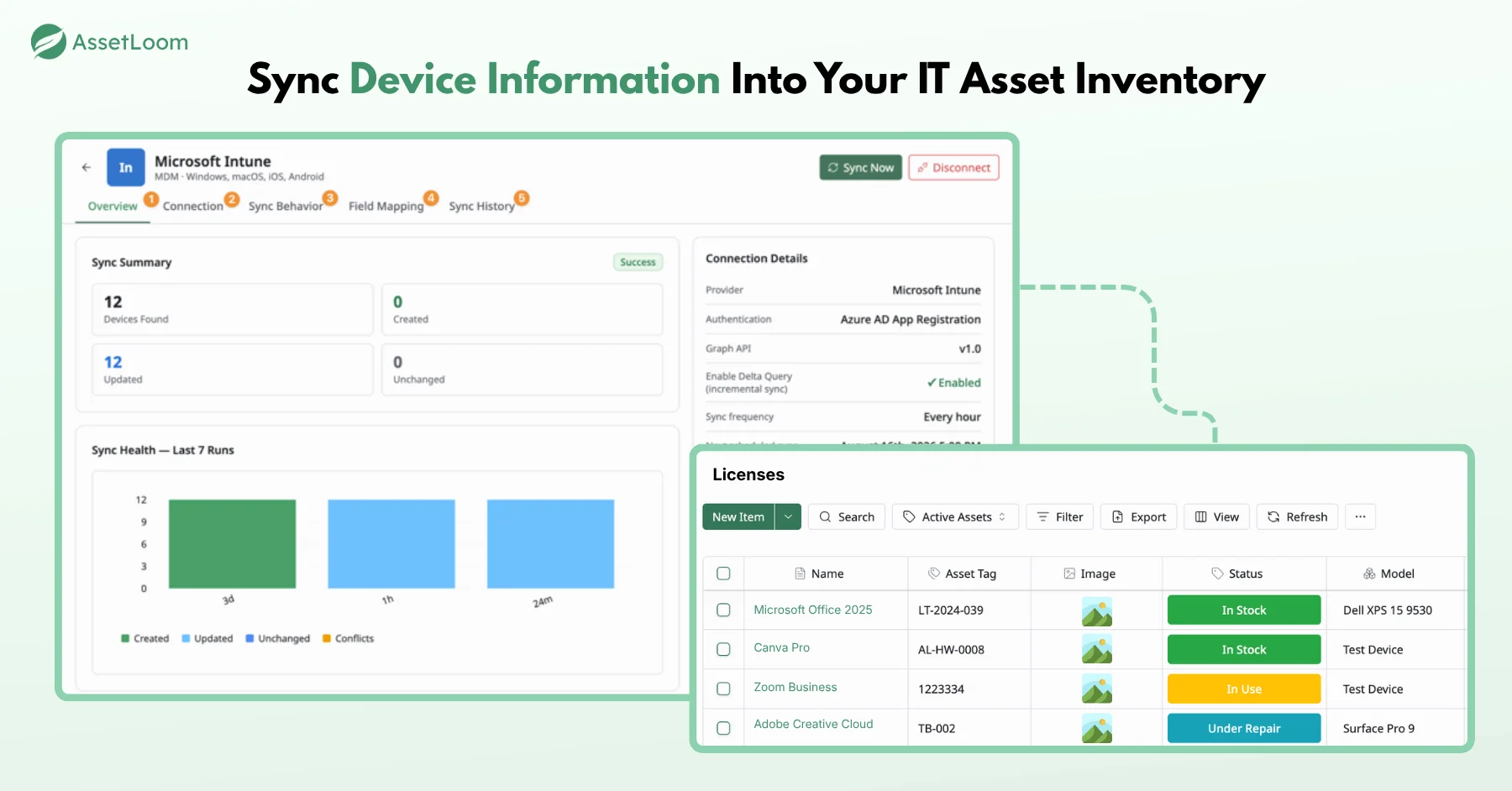The width and height of the screenshot is (1512, 791).
Task: Switch to the Connection tab
Action: pyautogui.click(x=193, y=206)
